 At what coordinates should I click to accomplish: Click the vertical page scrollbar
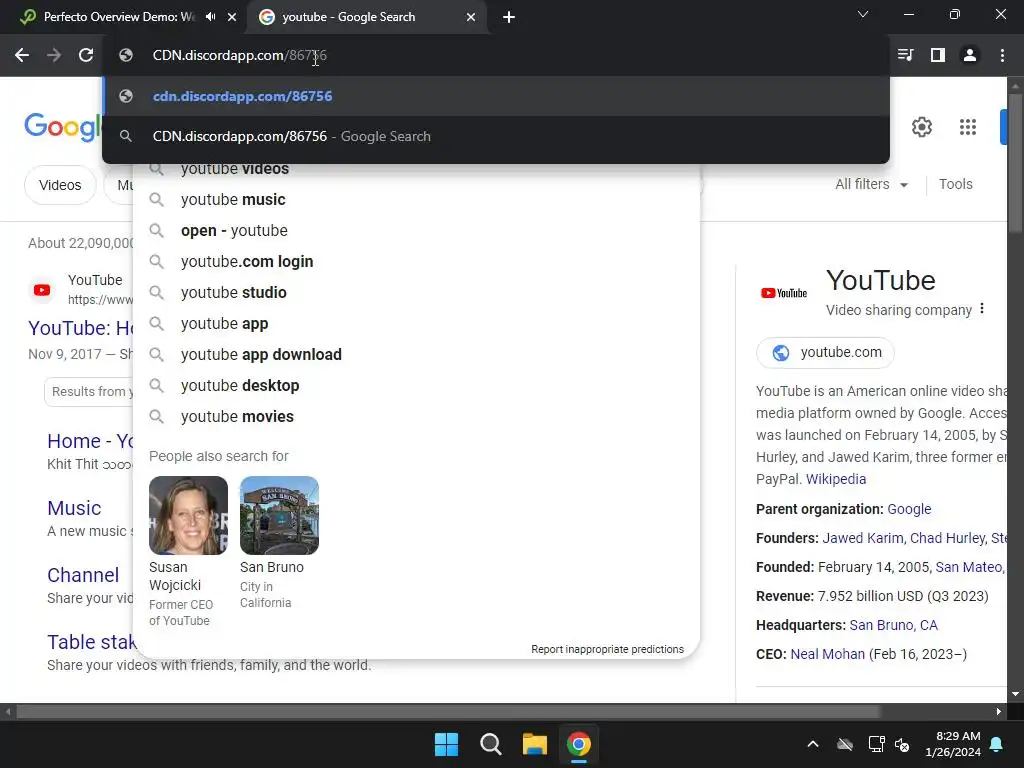(x=1015, y=163)
